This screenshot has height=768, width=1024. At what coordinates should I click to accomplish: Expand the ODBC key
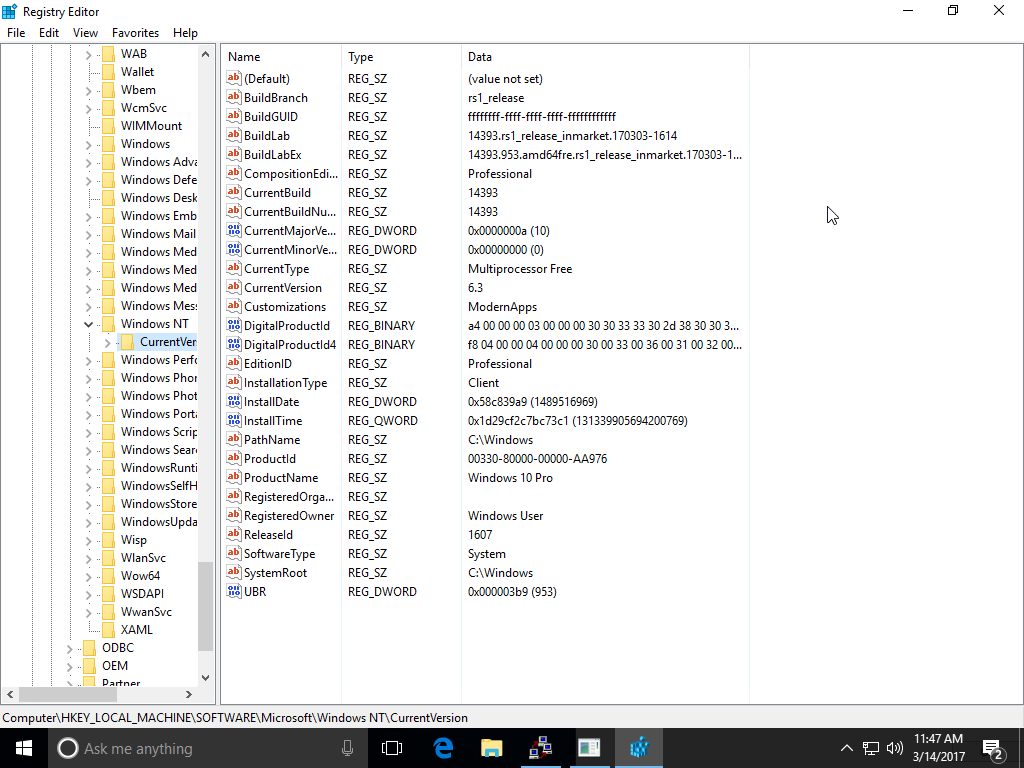[70, 648]
